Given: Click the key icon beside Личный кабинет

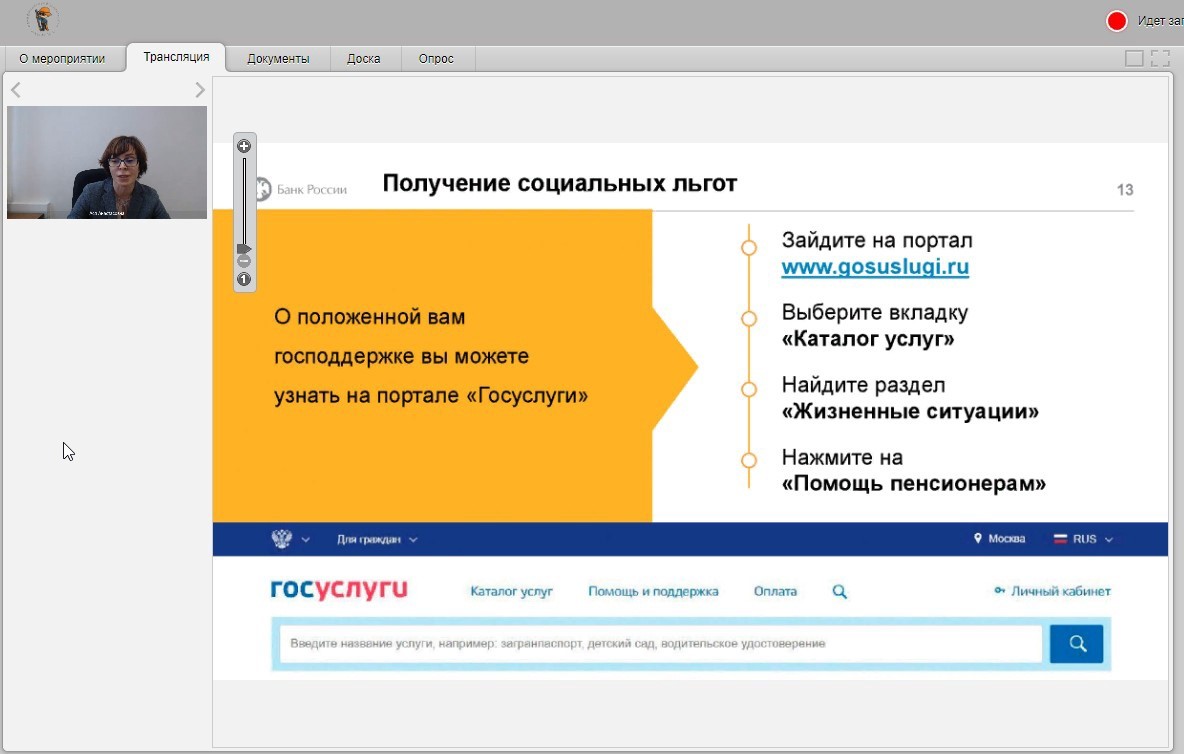Looking at the screenshot, I should coord(1000,590).
